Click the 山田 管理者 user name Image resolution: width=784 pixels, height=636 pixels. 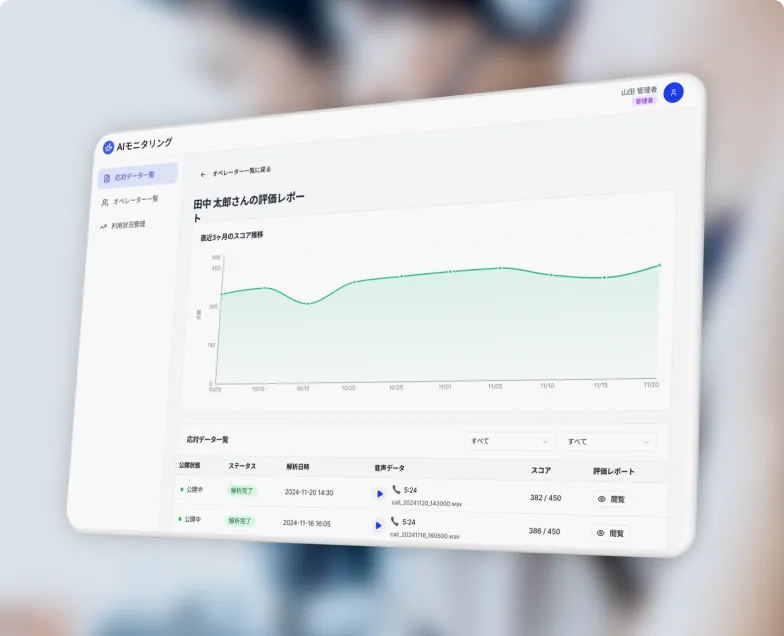(x=639, y=90)
